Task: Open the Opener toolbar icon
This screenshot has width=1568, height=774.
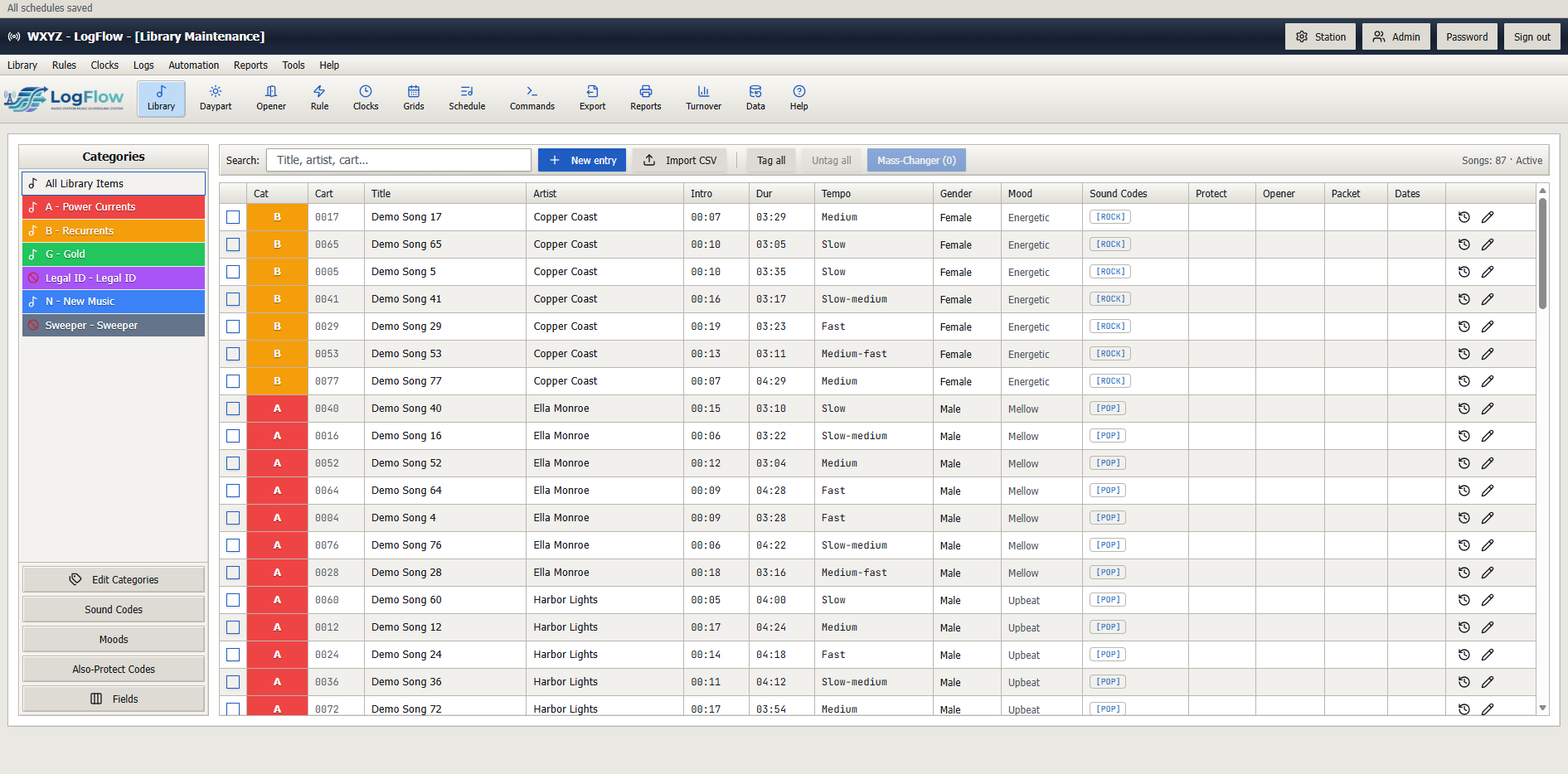Action: 271,98
